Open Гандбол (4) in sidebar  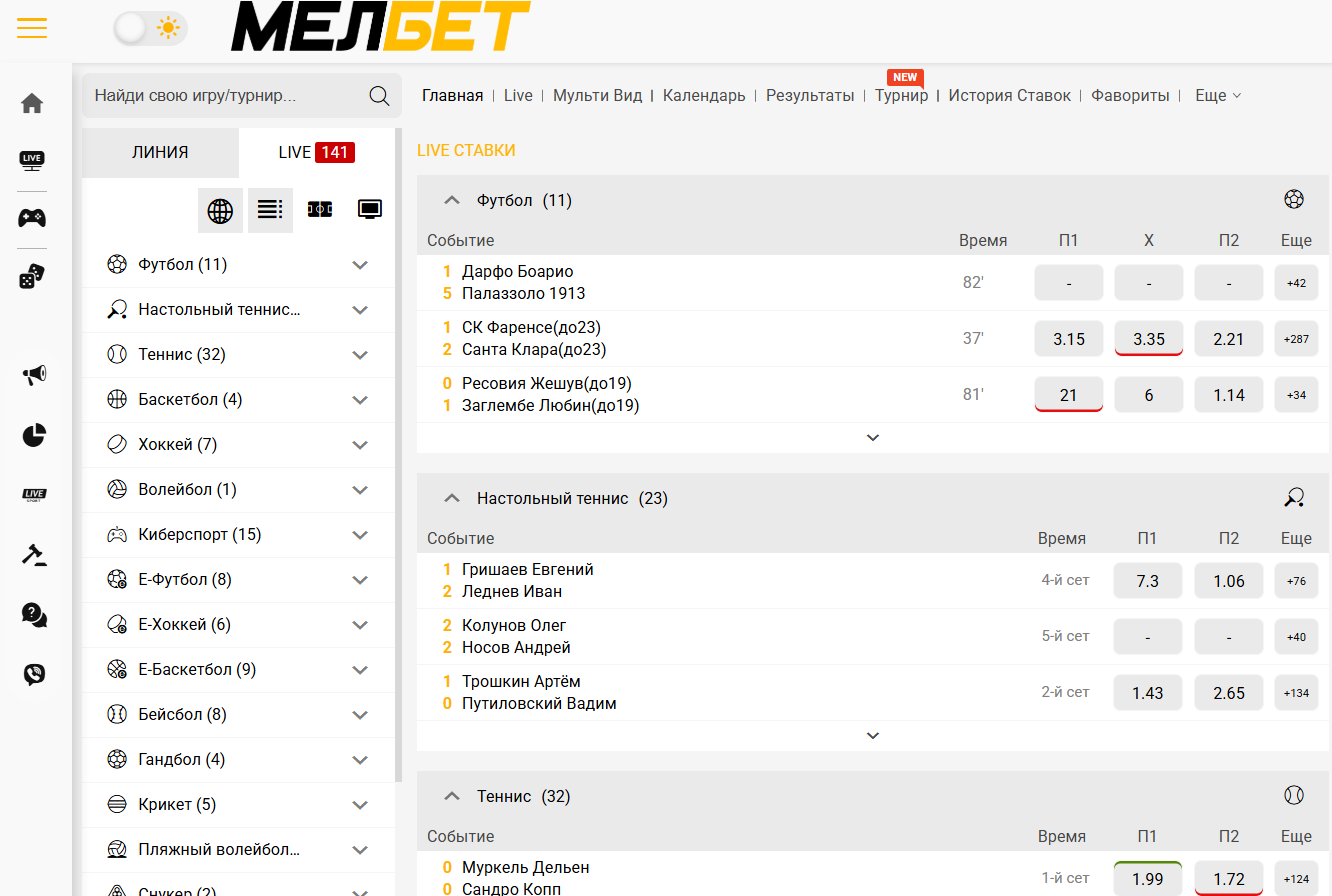point(238,760)
